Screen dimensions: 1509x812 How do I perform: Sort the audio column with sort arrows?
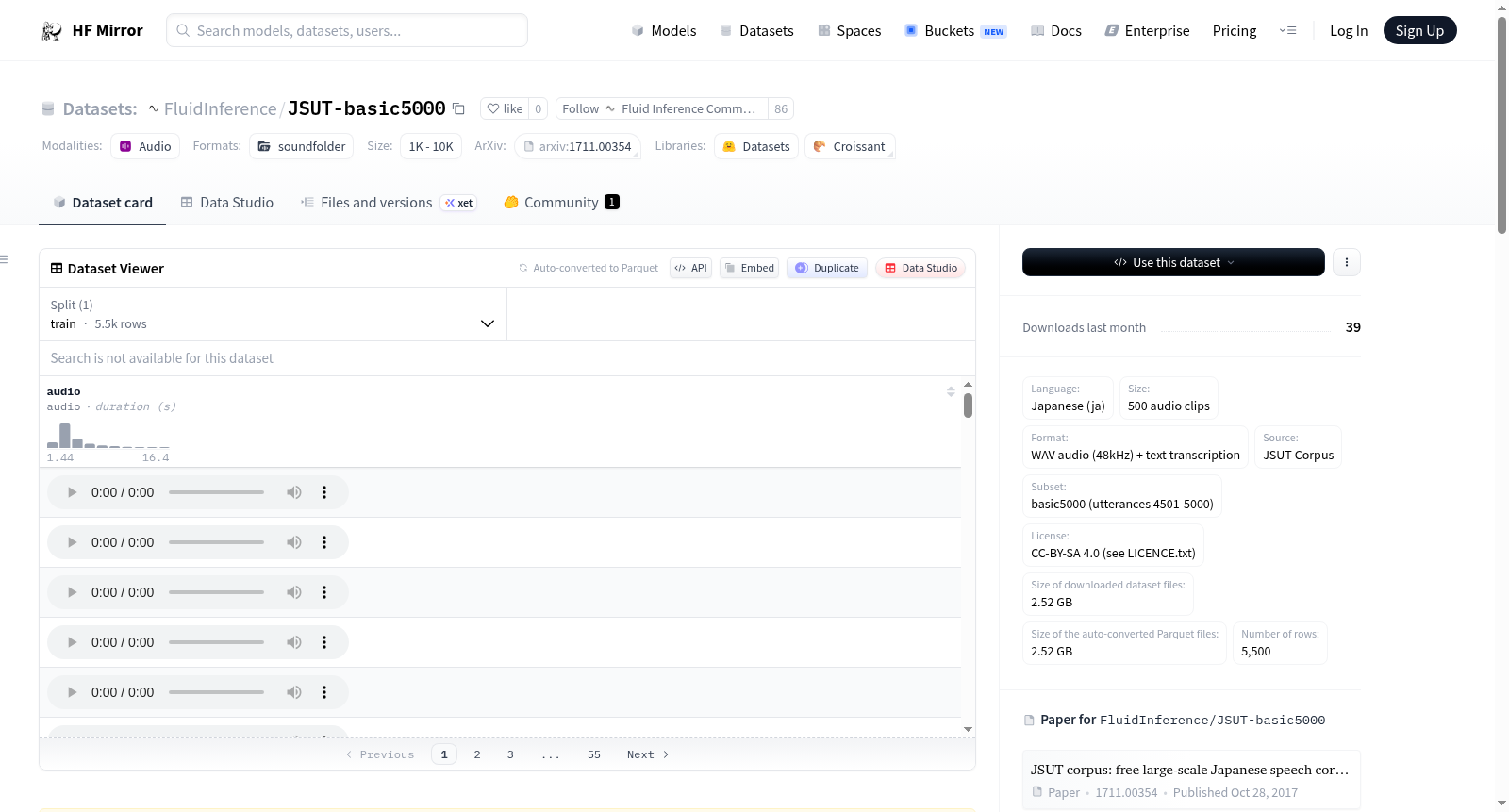[x=951, y=391]
